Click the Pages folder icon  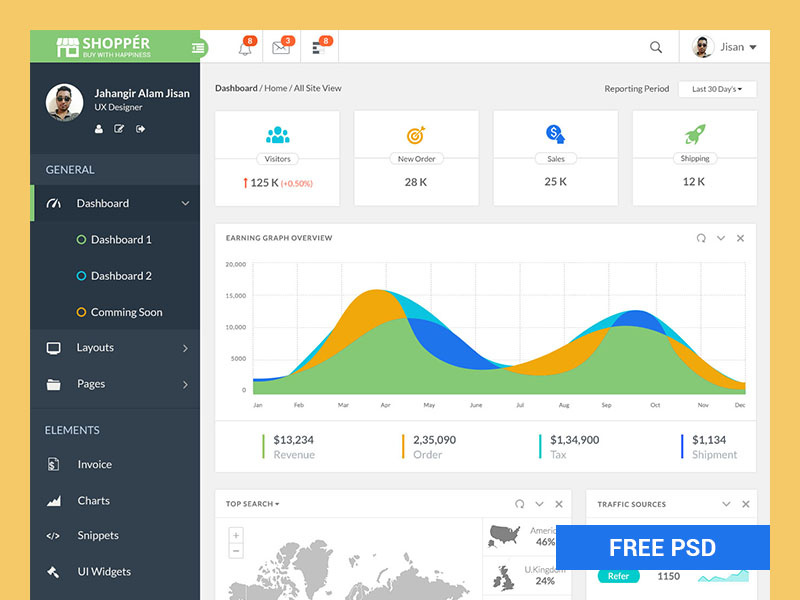coord(54,384)
